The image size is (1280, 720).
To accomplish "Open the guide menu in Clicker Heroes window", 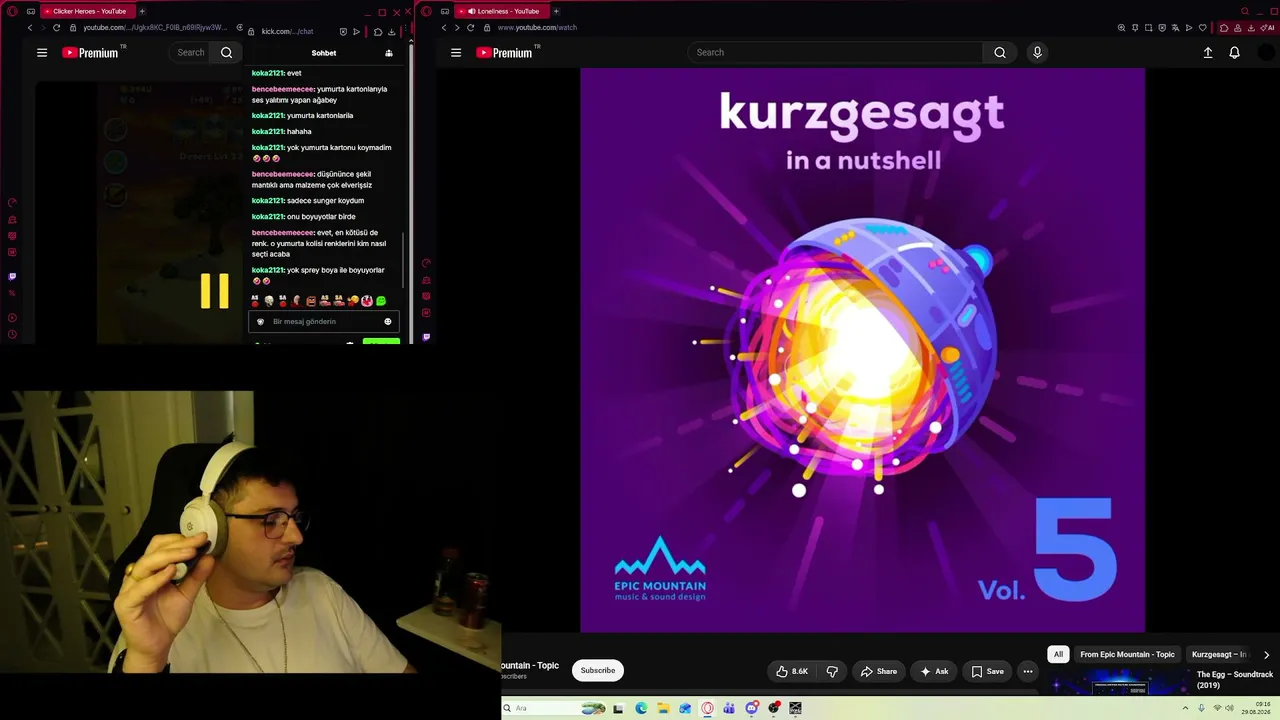I will (x=42, y=52).
